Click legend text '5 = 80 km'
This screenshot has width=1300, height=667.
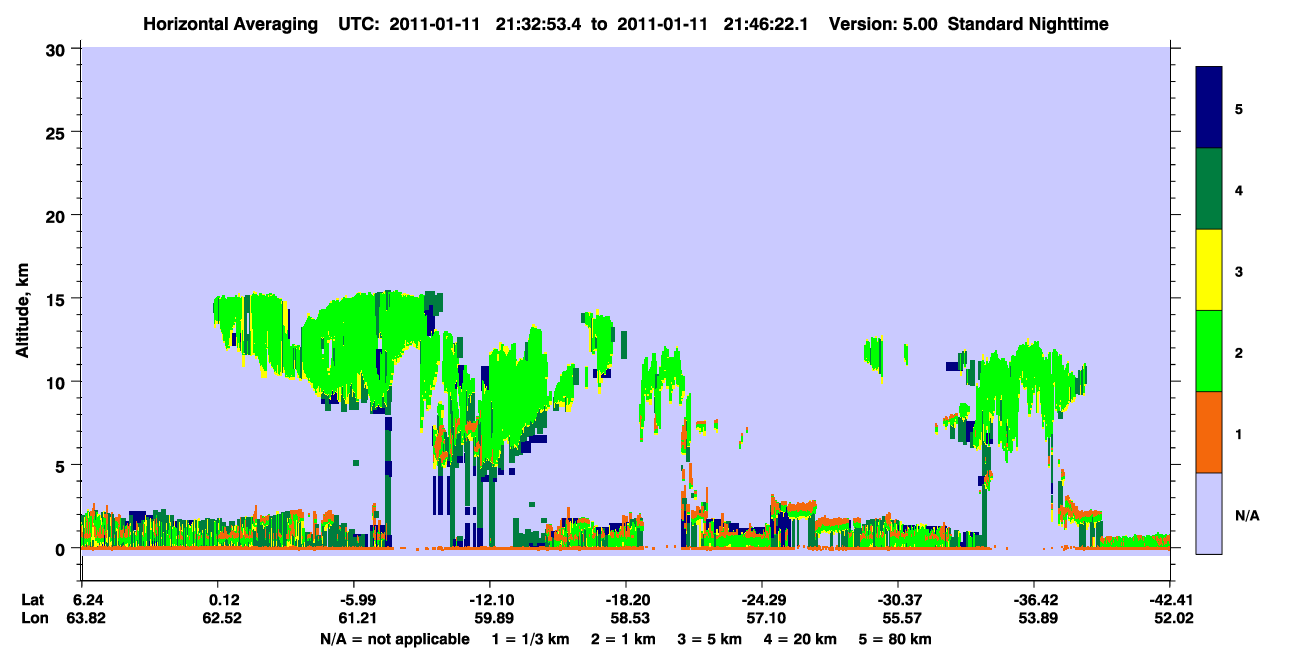(895, 639)
